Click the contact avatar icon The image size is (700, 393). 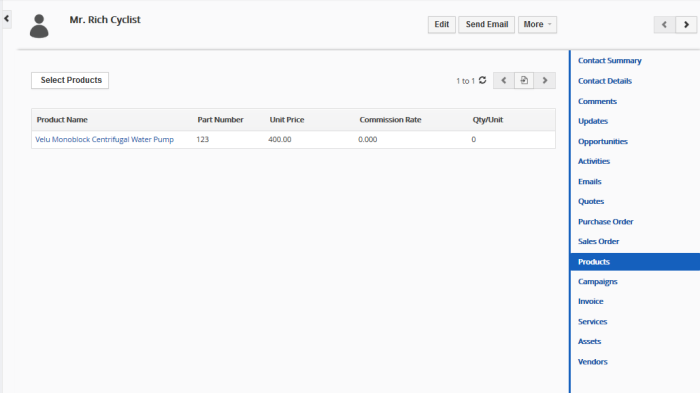(x=39, y=26)
